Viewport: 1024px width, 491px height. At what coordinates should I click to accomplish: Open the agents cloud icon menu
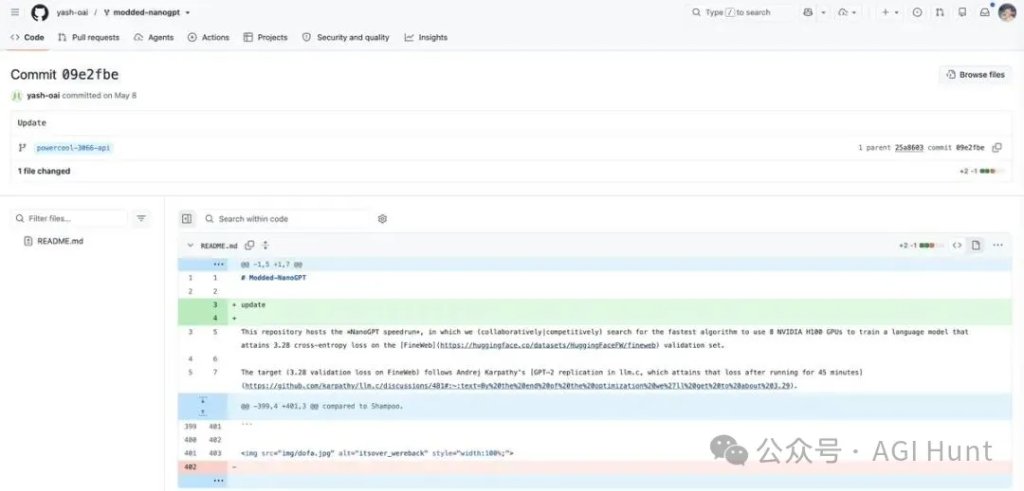click(847, 12)
